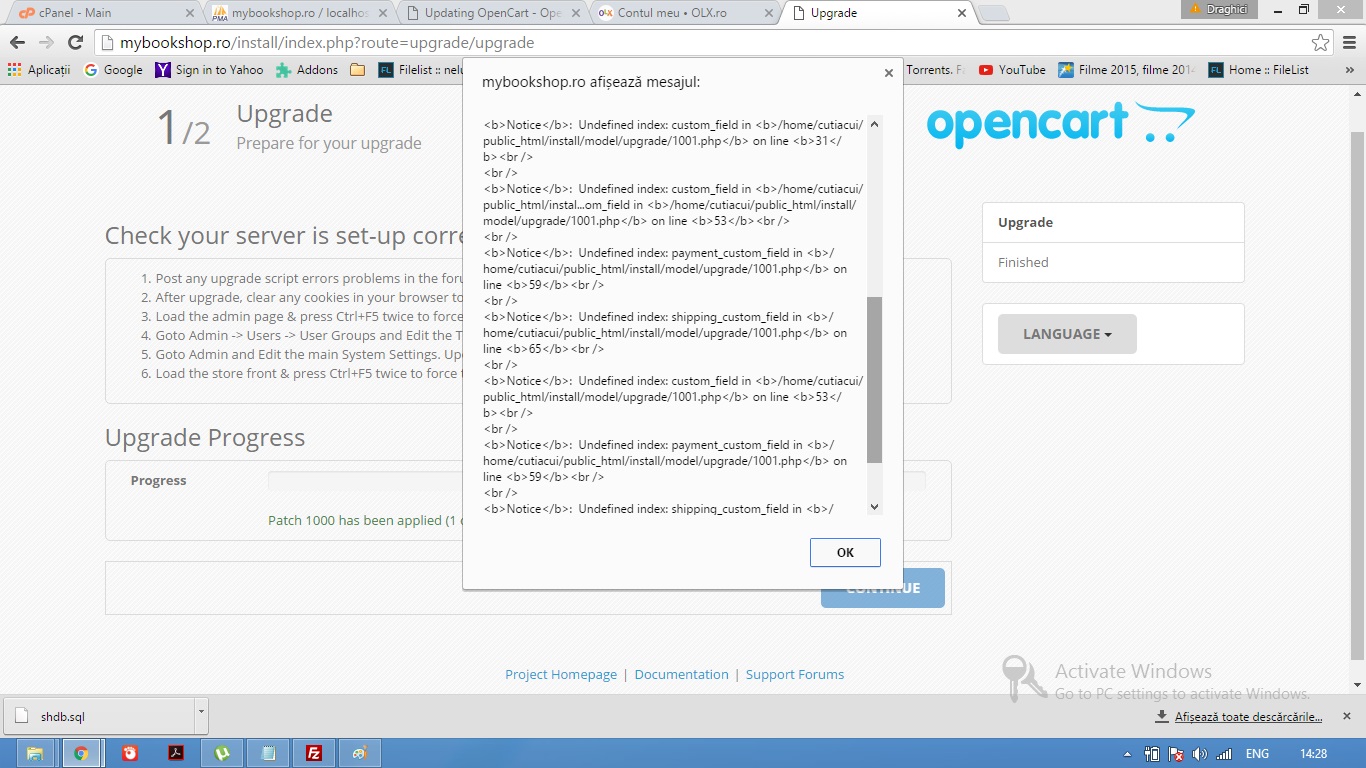Click the dialog scrollbar thumb
Image resolution: width=1366 pixels, height=768 pixels.
(874, 380)
